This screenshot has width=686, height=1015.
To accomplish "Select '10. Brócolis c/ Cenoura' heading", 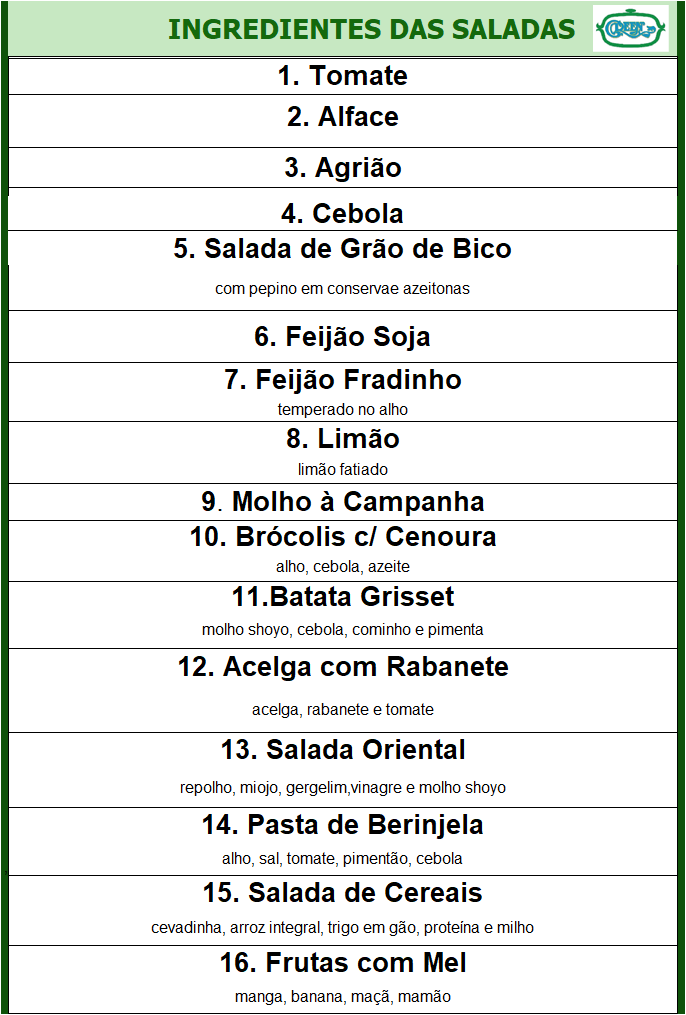I will pos(343,537).
